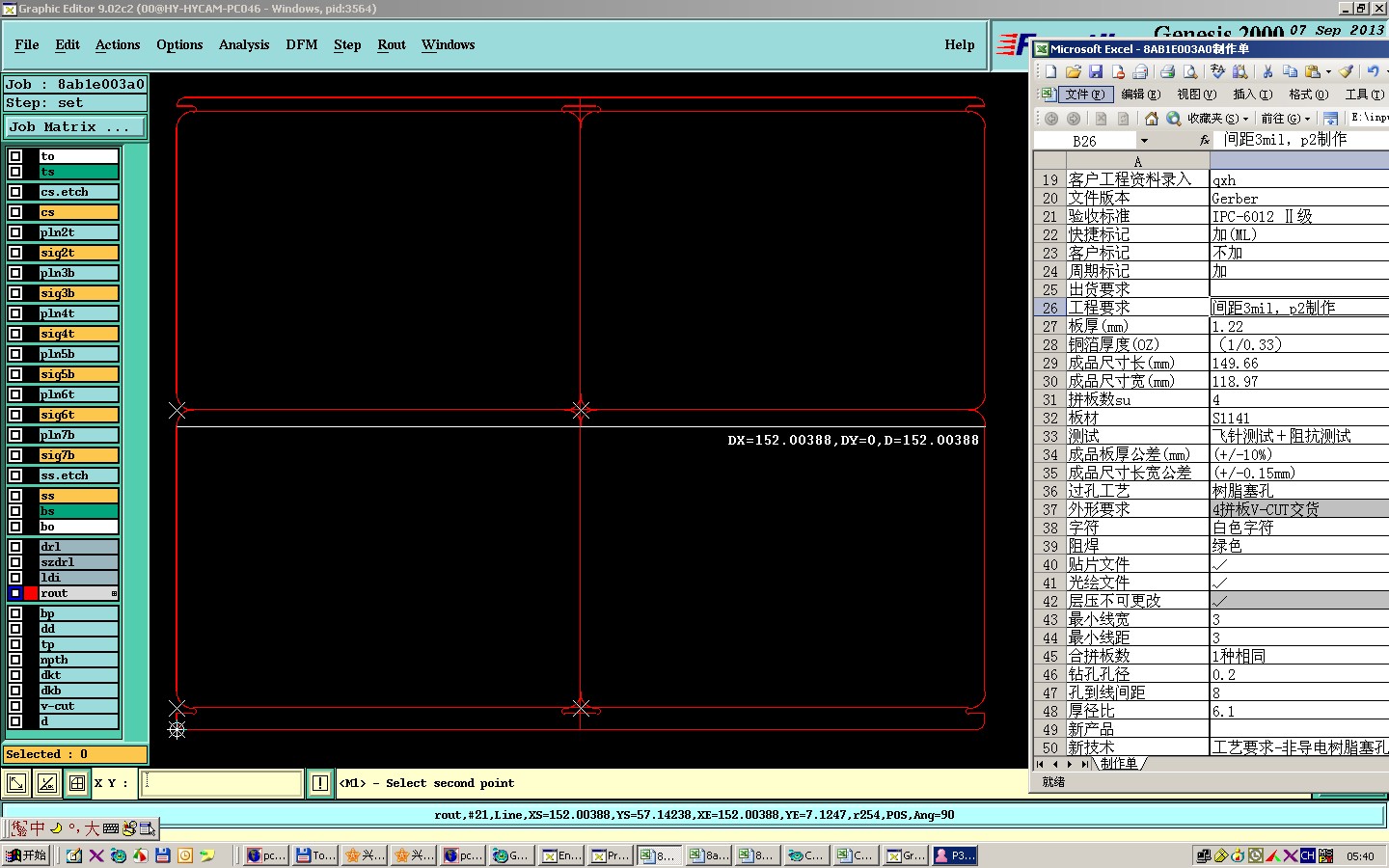This screenshot has width=1389, height=868.
Task: Toggle the drl layer checkbox
Action: point(15,547)
